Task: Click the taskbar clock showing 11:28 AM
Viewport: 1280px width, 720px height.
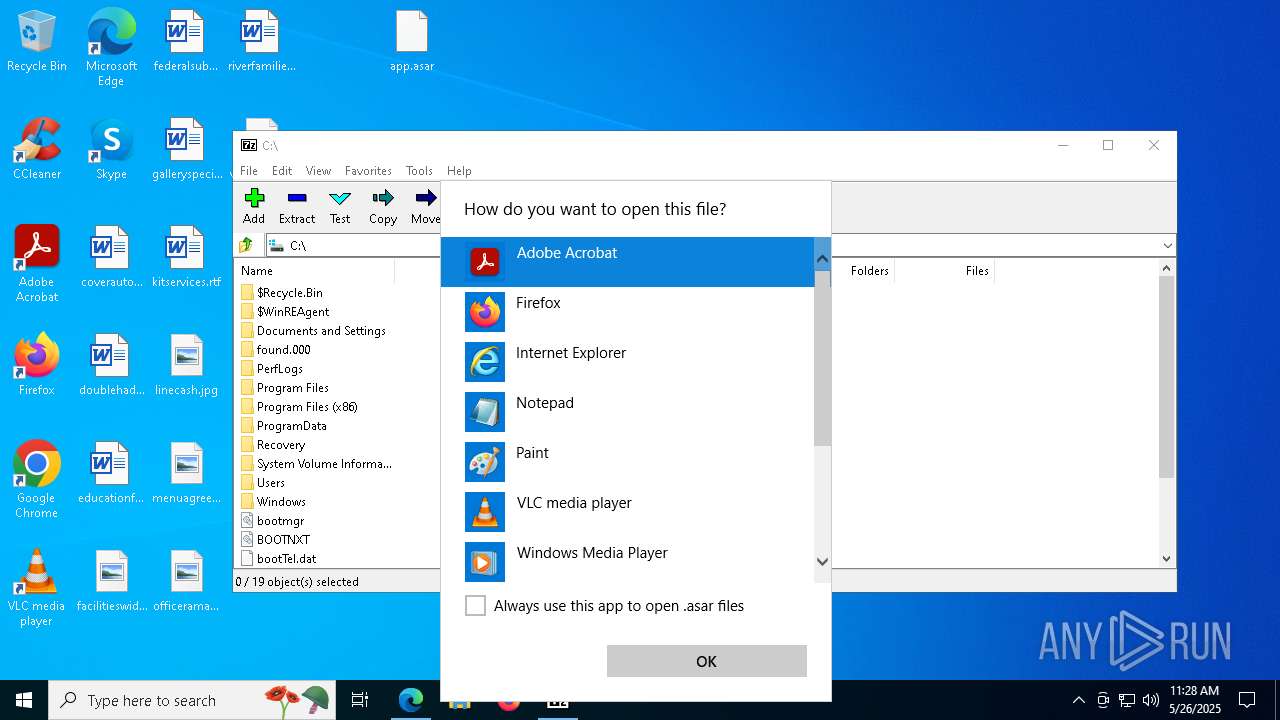Action: point(1194,700)
